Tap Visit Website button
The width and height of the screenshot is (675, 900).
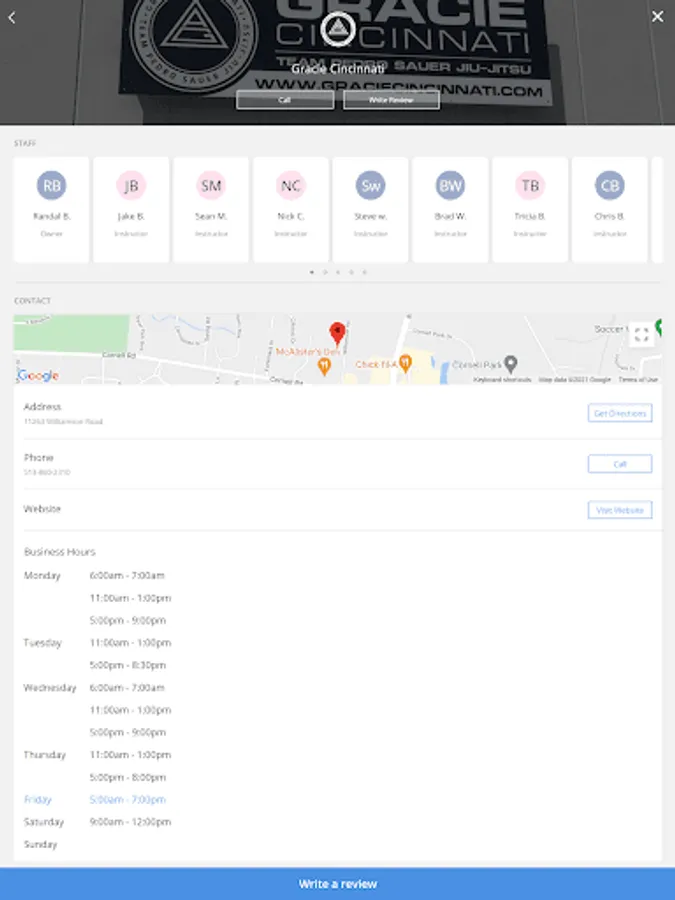pyautogui.click(x=620, y=510)
